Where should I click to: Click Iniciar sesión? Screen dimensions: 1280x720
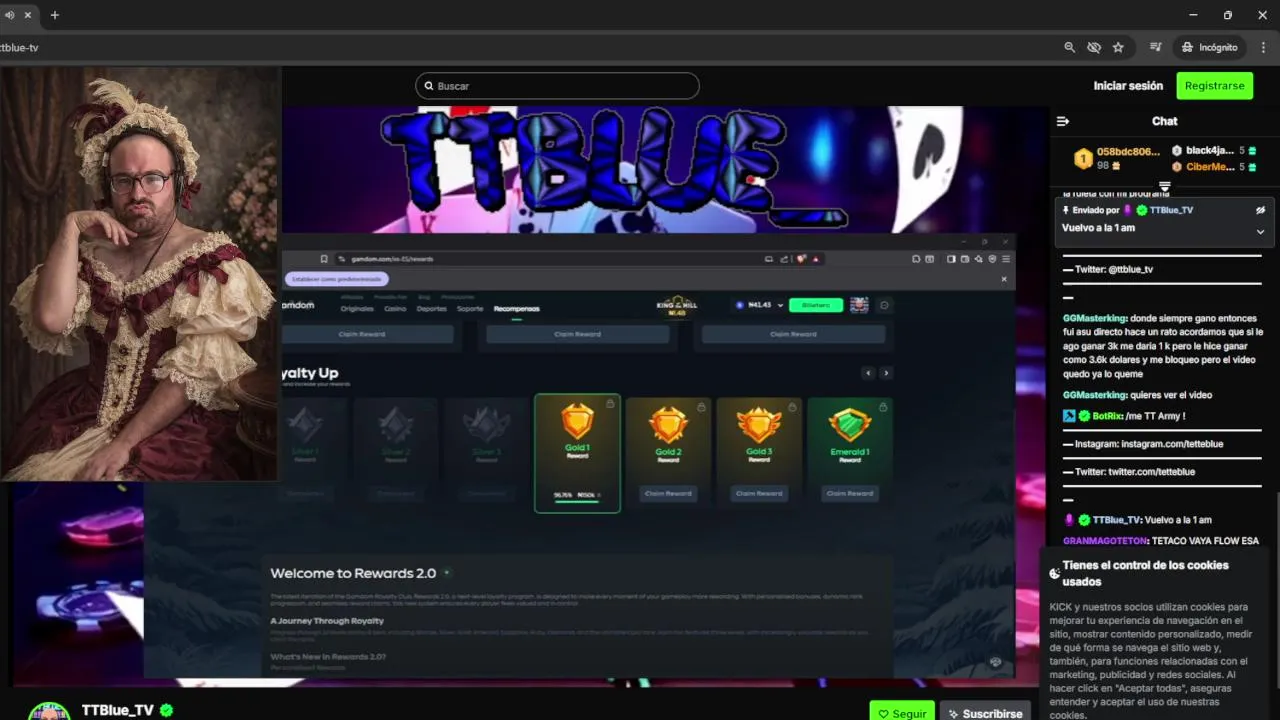pos(1128,86)
